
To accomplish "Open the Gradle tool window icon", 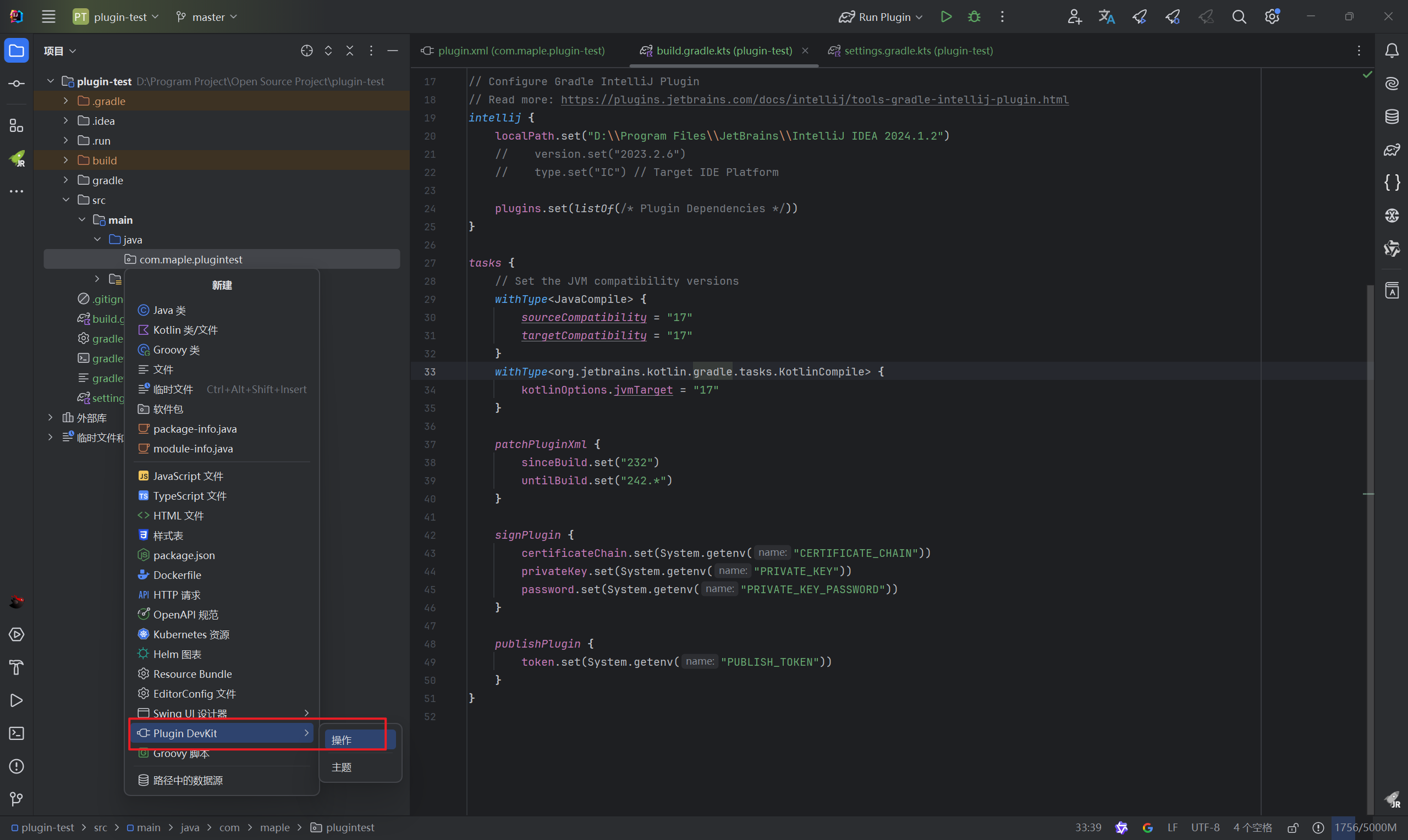I will [x=1391, y=150].
